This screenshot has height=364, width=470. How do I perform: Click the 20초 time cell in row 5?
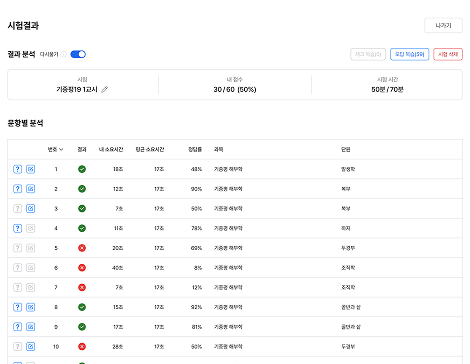pyautogui.click(x=117, y=248)
